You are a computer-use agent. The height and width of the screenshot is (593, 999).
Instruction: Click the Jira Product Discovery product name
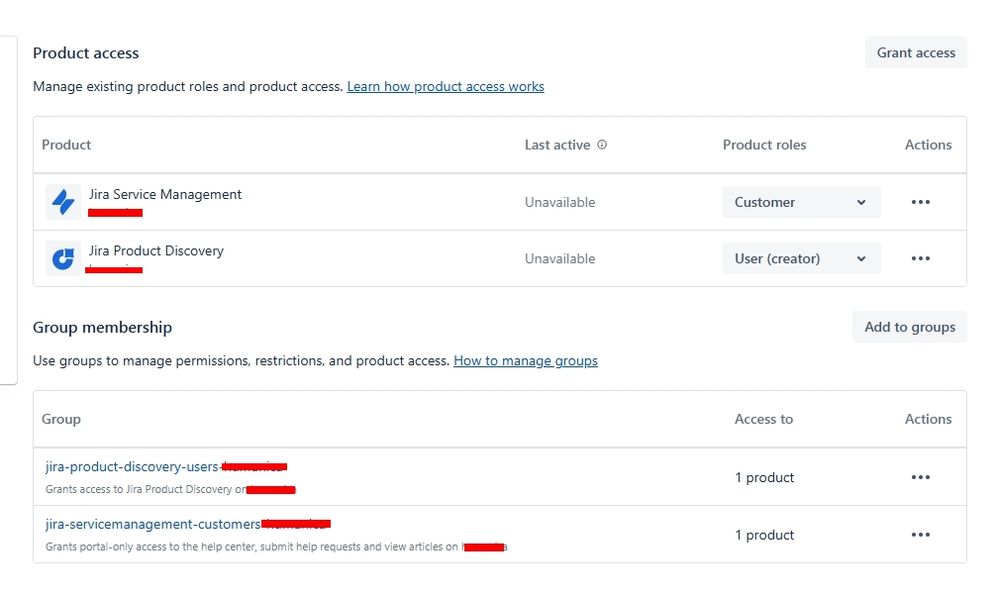click(x=156, y=251)
